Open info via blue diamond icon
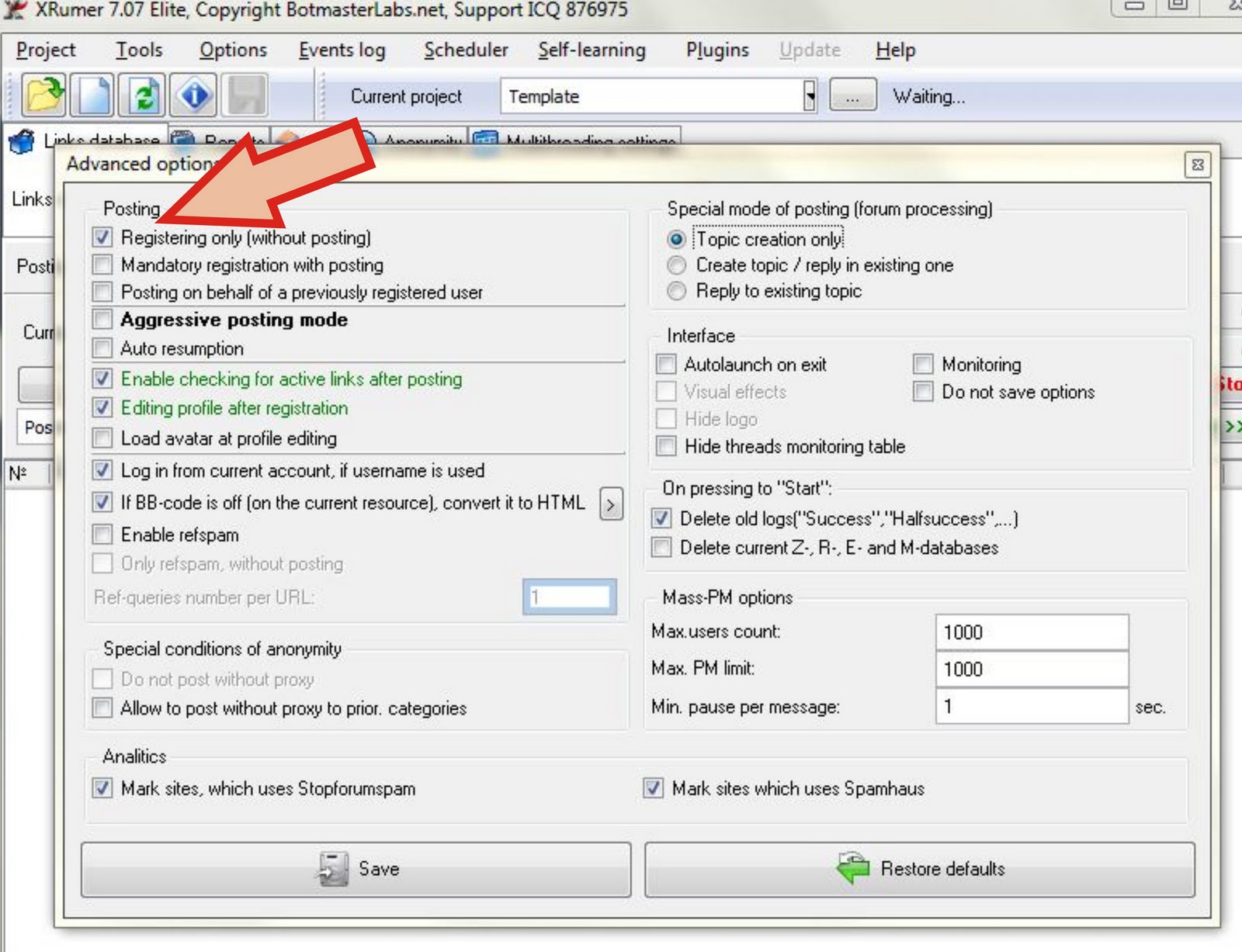 (x=193, y=95)
